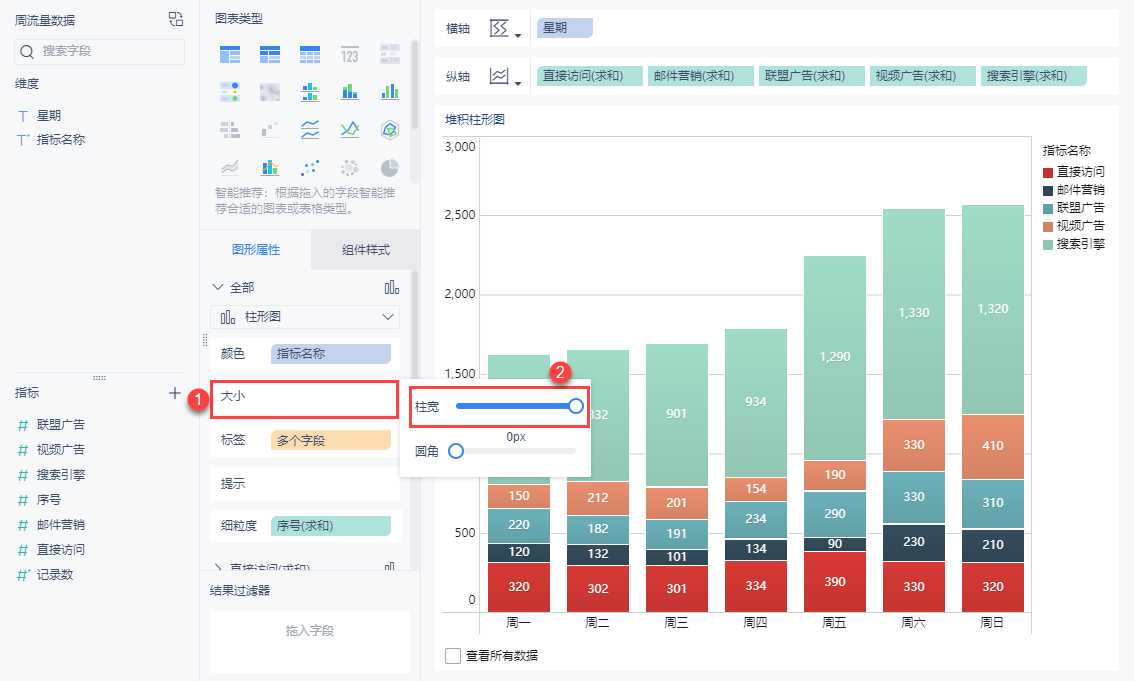The width and height of the screenshot is (1134, 681).
Task: Tick the 查看所有数据 checkbox
Action: pyautogui.click(x=453, y=656)
